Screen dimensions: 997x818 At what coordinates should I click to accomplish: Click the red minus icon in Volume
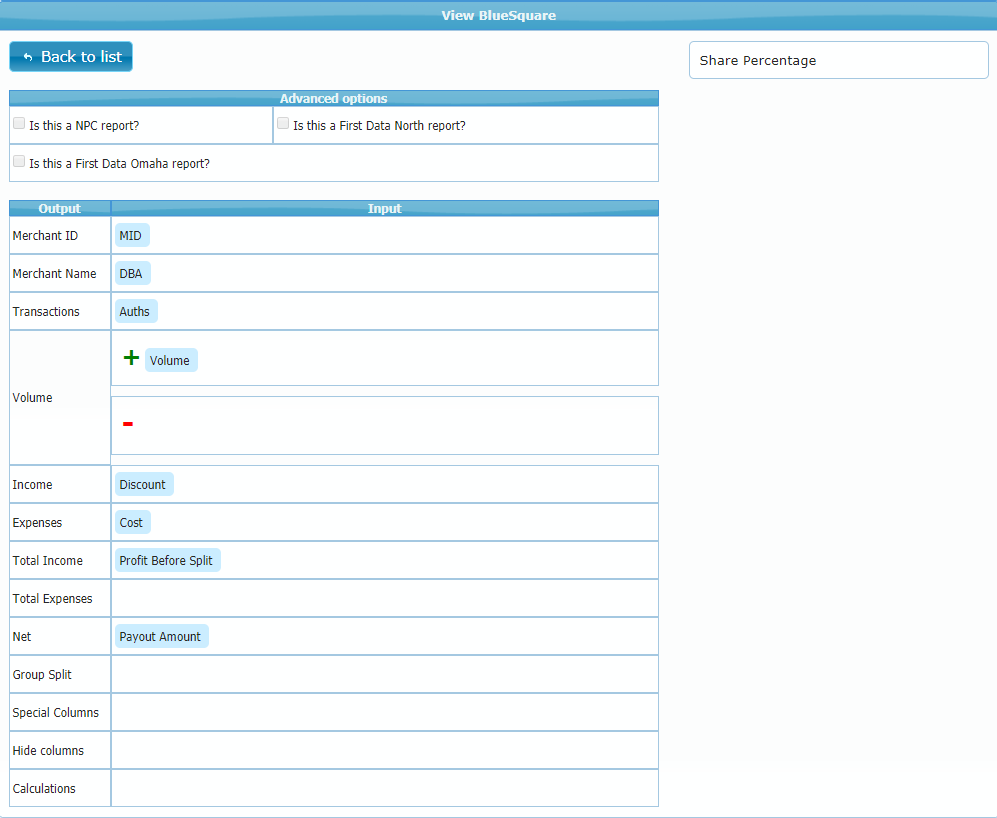coord(128,424)
